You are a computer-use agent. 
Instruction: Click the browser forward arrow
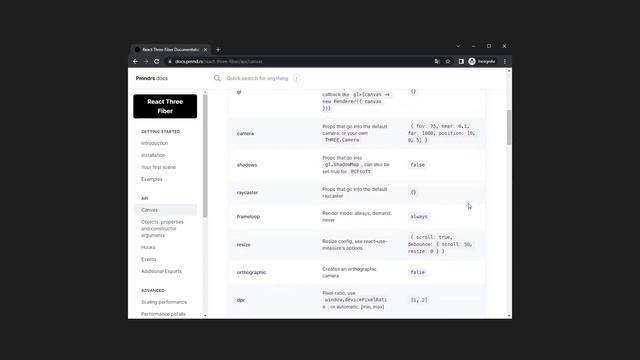[146, 62]
